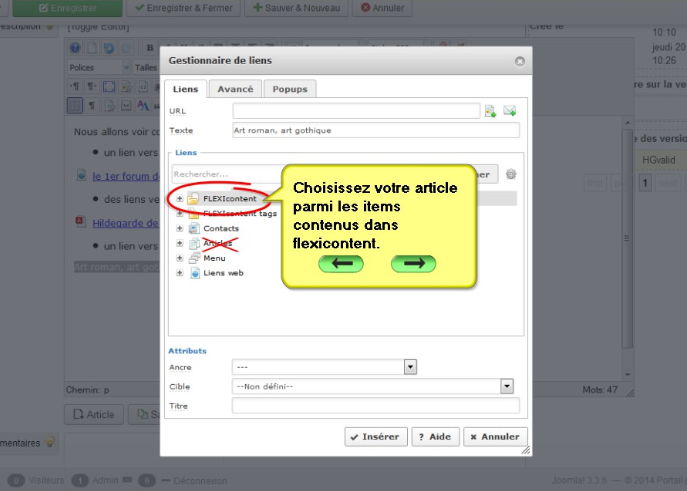Click the email link icon beside the URL field
This screenshot has height=491, width=687.
(x=509, y=110)
